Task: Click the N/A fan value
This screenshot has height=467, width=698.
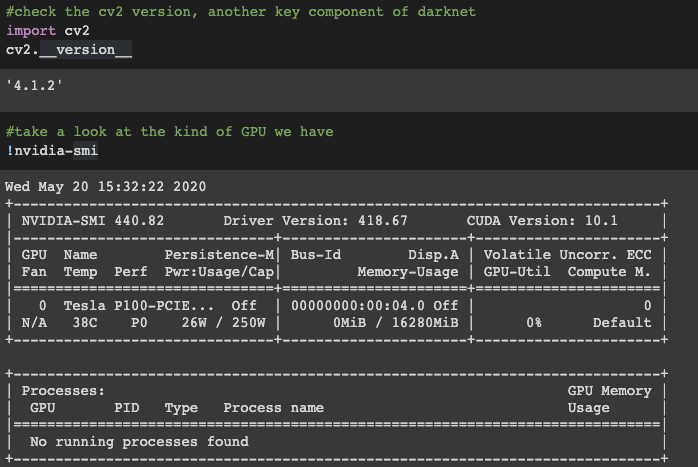Action: click(34, 322)
